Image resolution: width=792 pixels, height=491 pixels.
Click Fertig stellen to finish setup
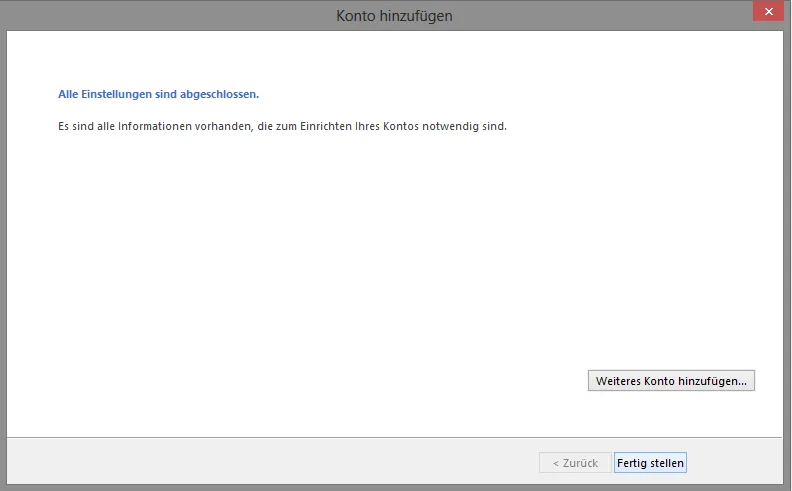650,463
